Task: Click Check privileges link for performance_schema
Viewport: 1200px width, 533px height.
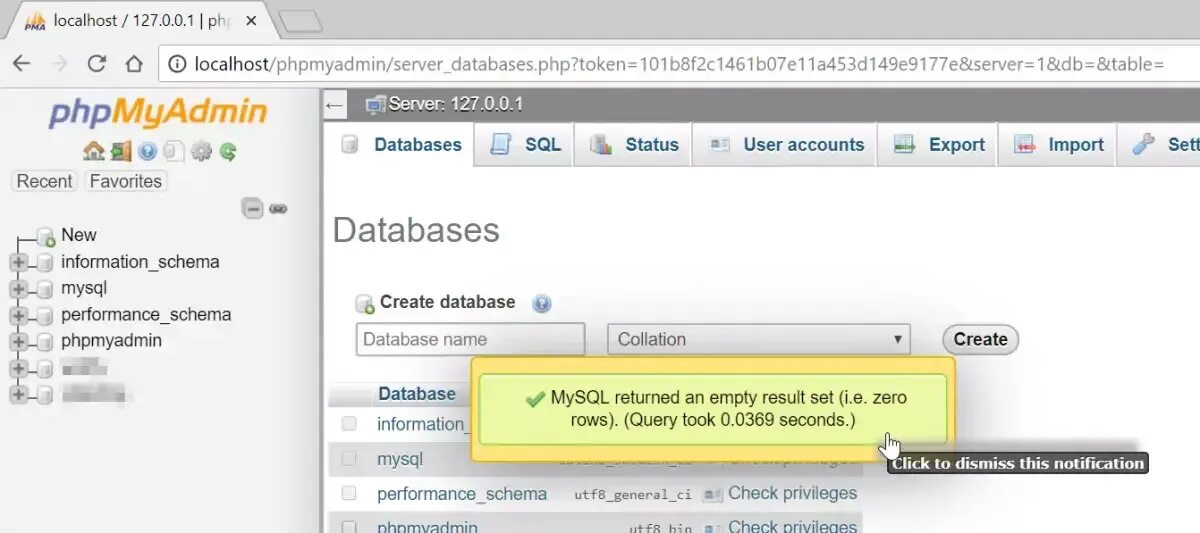Action: 792,494
